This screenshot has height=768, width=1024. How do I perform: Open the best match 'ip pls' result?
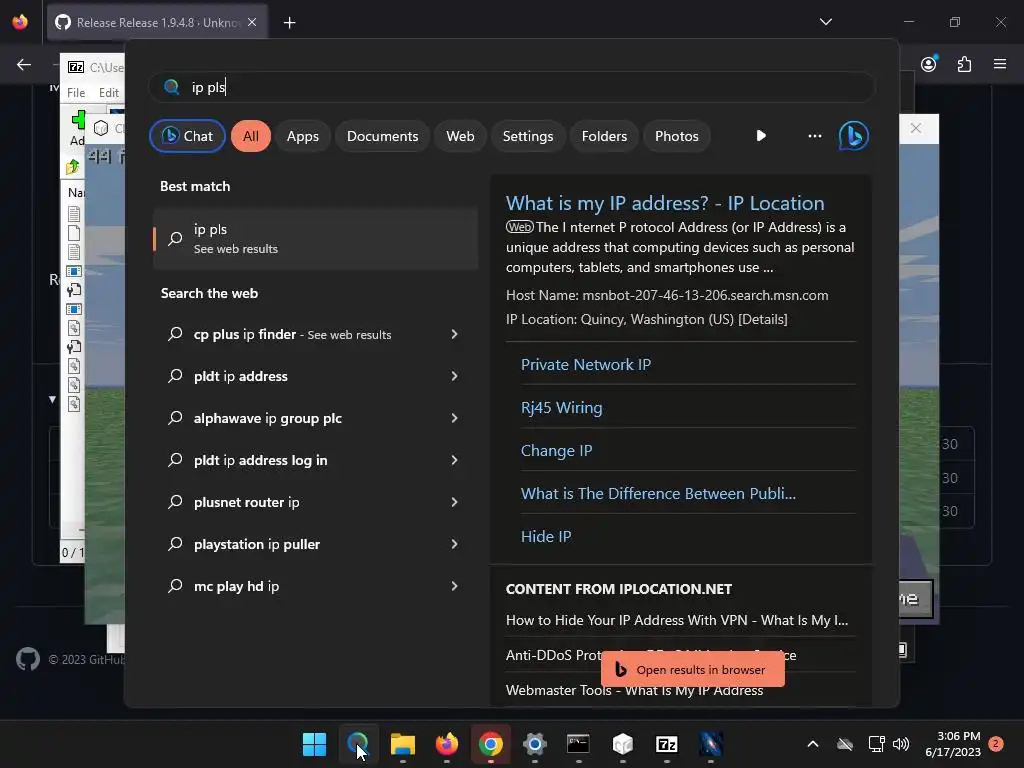pyautogui.click(x=315, y=239)
